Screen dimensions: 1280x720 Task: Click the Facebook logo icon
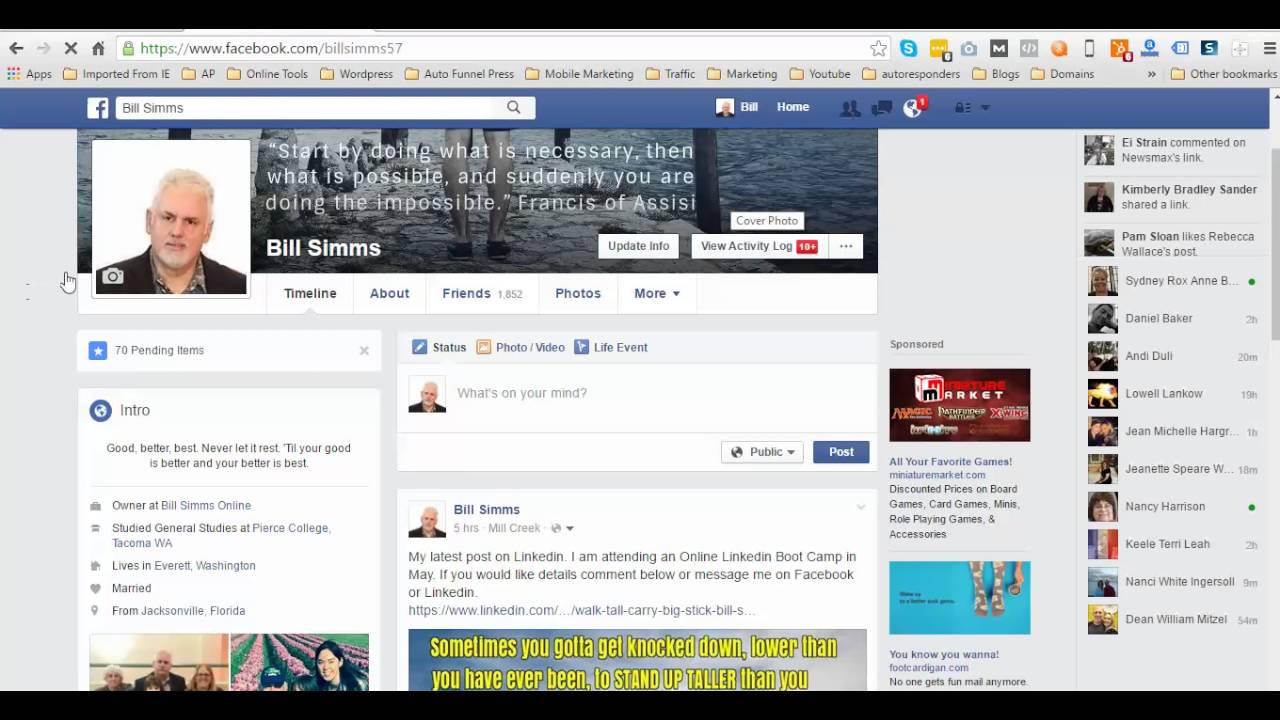tap(97, 108)
